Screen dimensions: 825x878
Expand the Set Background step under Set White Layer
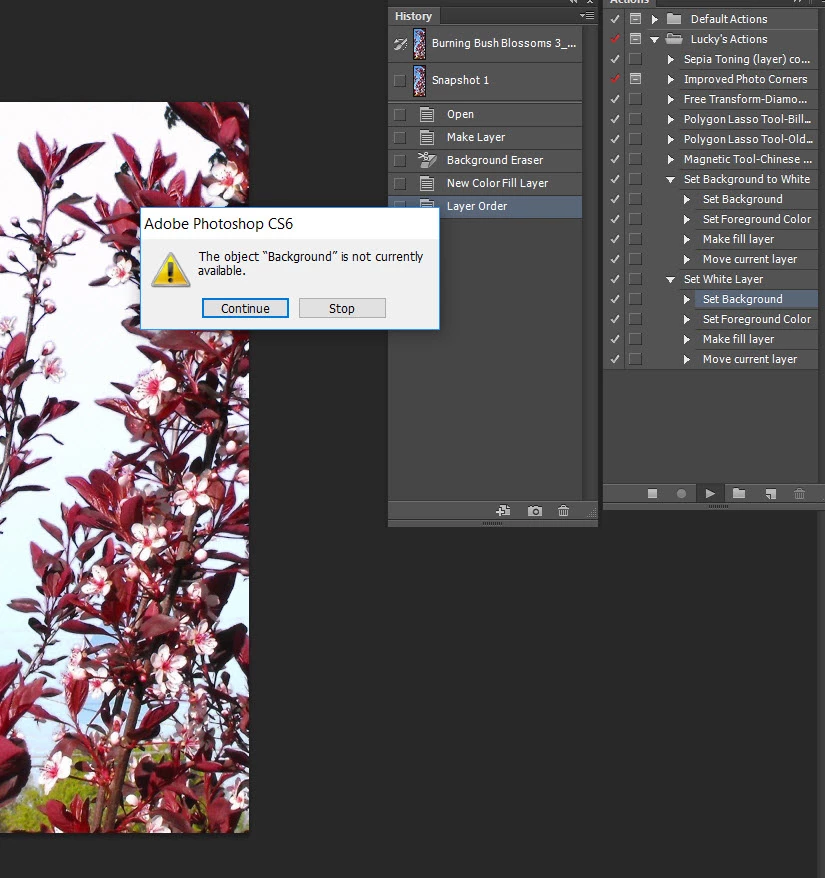(687, 300)
